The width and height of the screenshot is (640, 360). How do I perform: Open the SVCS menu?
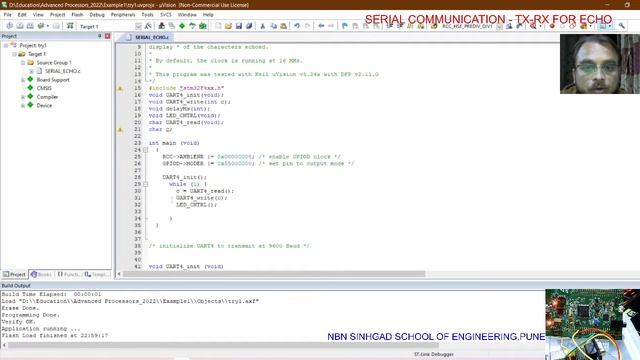166,15
